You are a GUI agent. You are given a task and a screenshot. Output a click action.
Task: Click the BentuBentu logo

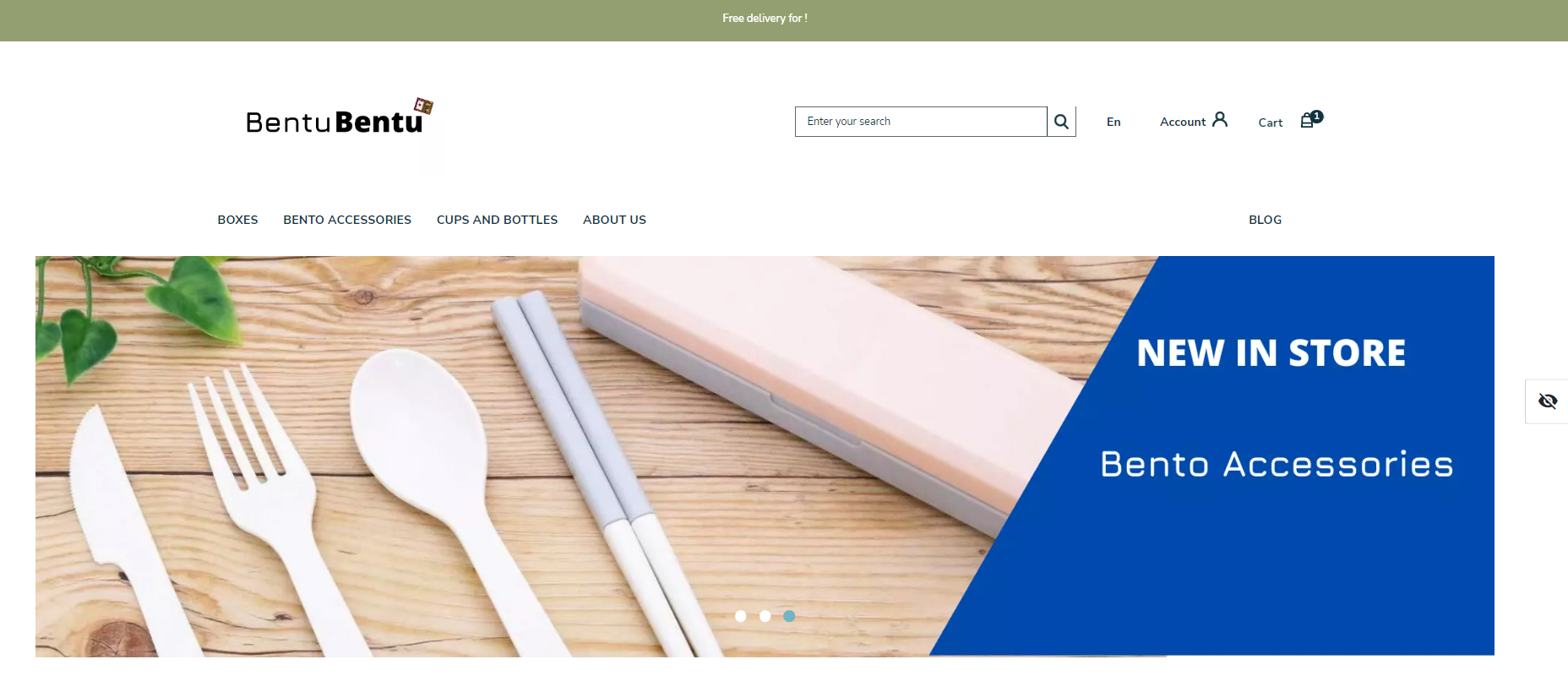click(x=340, y=117)
